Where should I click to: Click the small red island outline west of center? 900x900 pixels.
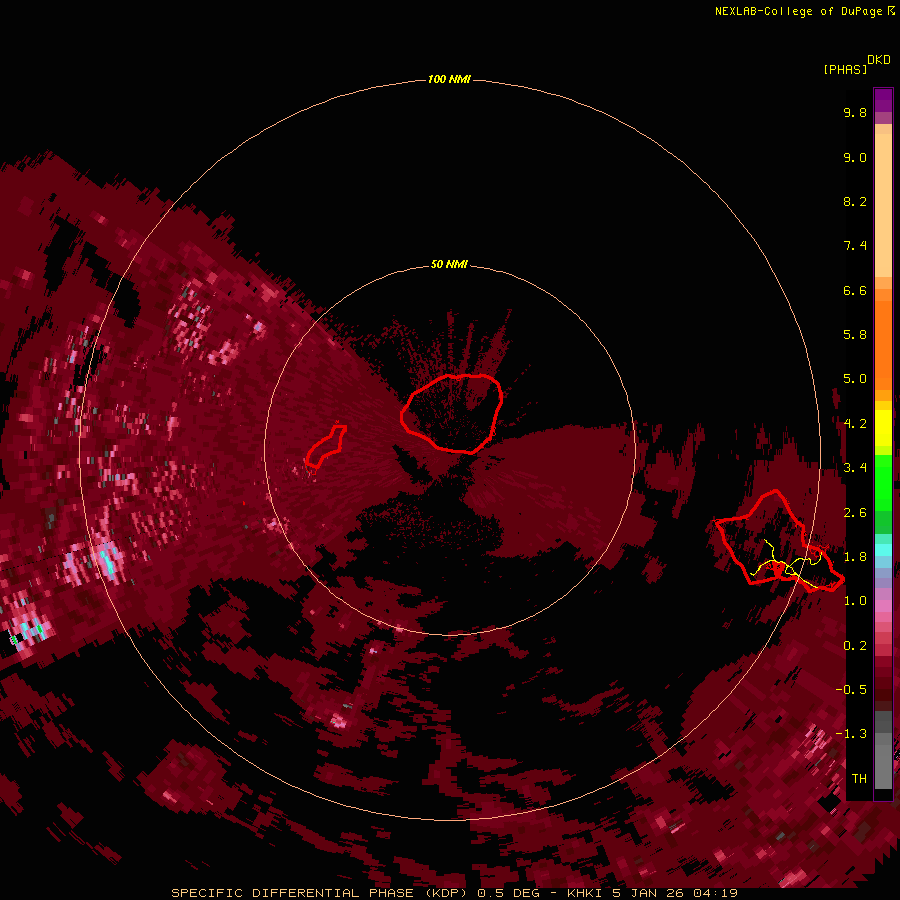325,445
